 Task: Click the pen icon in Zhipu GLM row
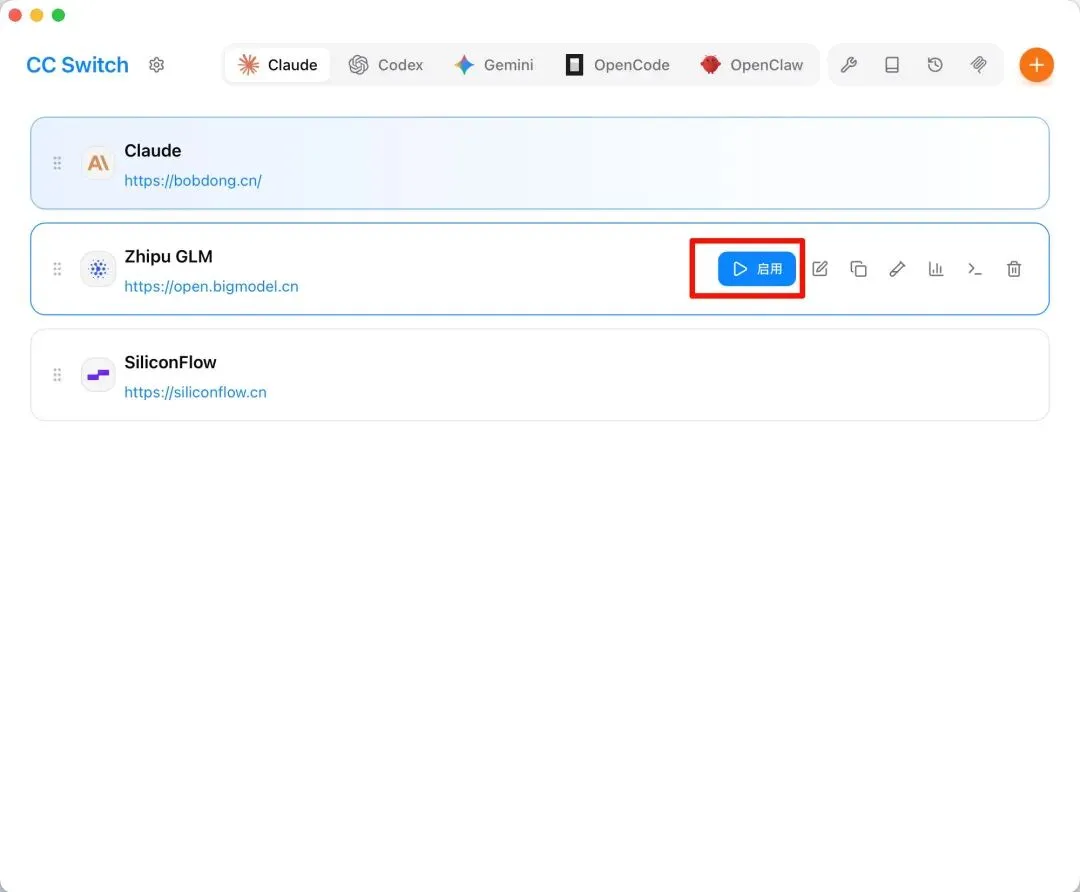pyautogui.click(x=897, y=269)
